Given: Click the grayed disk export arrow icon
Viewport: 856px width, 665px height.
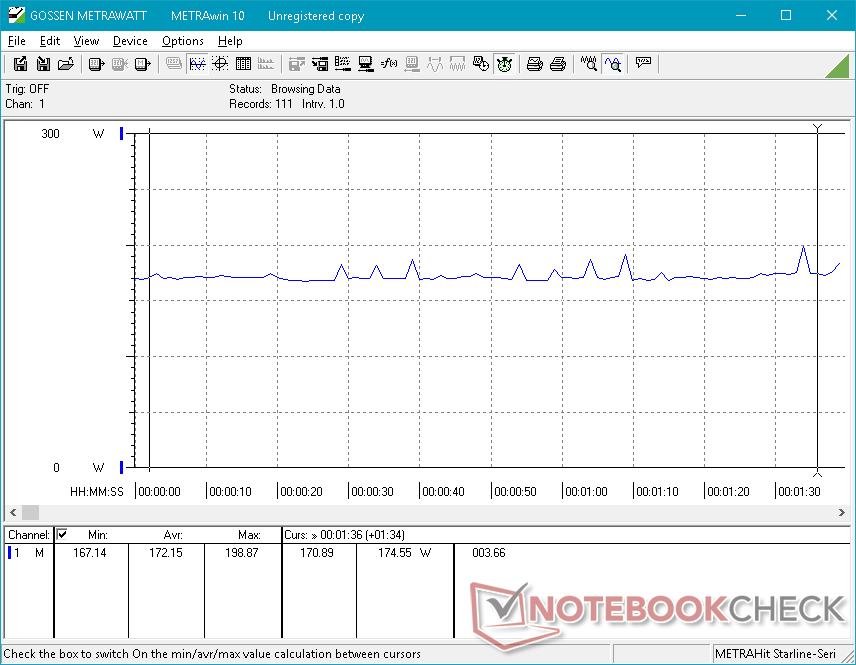Looking at the screenshot, I should tap(296, 64).
